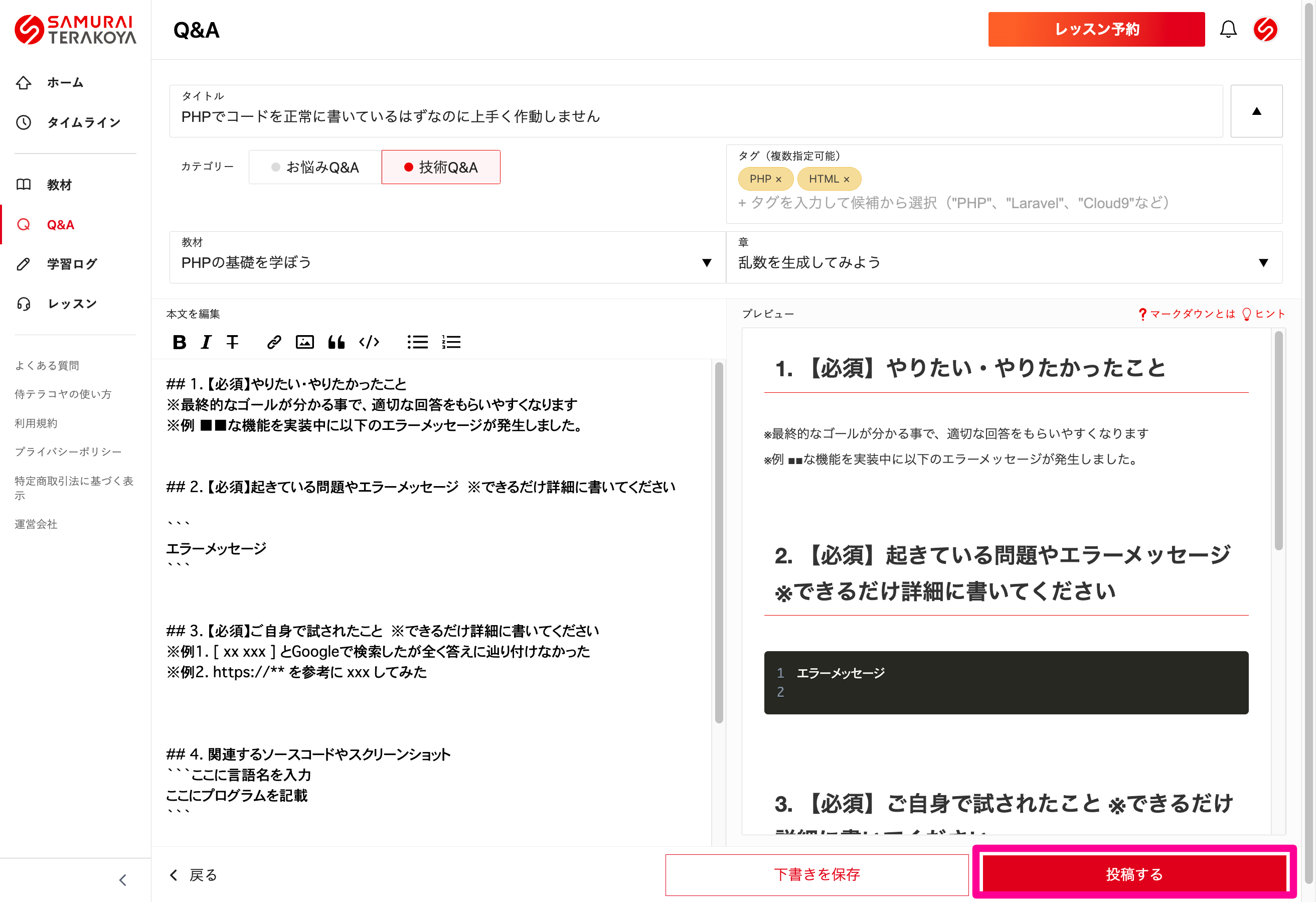
Task: Click the 下書きを保存 button
Action: coord(816,874)
